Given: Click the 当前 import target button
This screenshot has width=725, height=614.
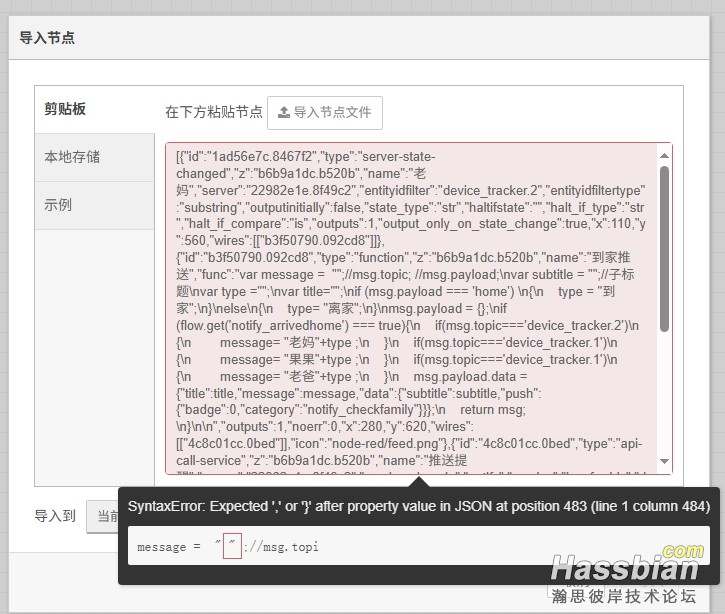Looking at the screenshot, I should point(103,516).
